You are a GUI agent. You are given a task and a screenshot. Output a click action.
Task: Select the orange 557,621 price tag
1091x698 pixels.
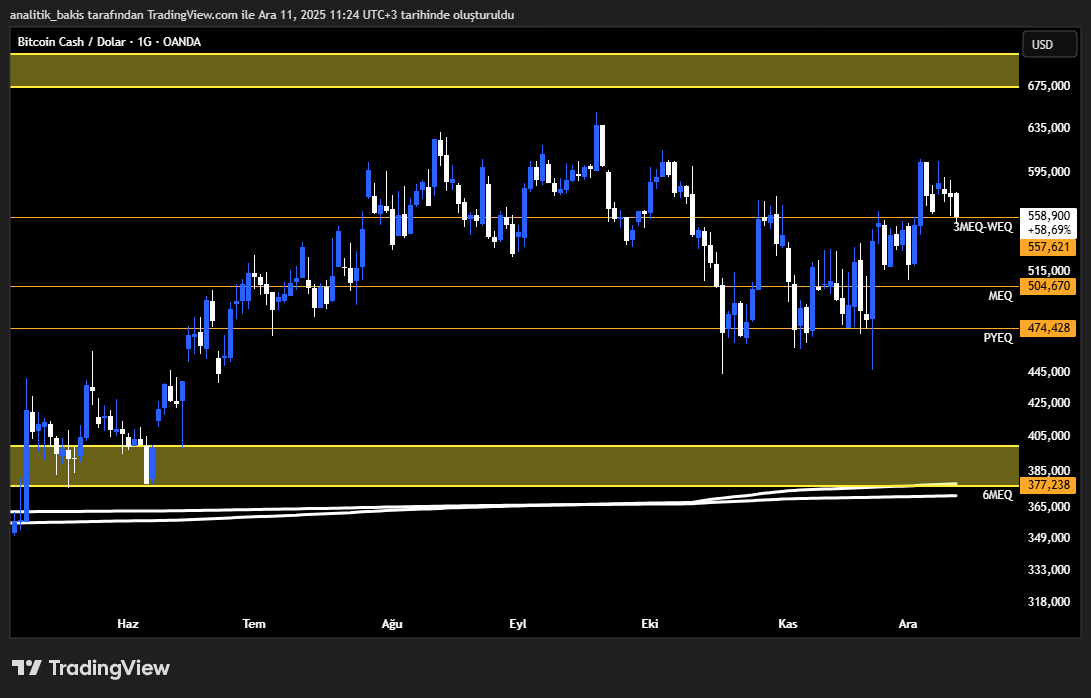1048,247
